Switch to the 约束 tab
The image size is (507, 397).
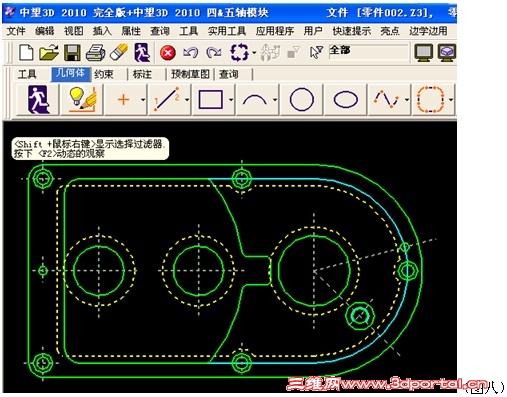tap(104, 74)
